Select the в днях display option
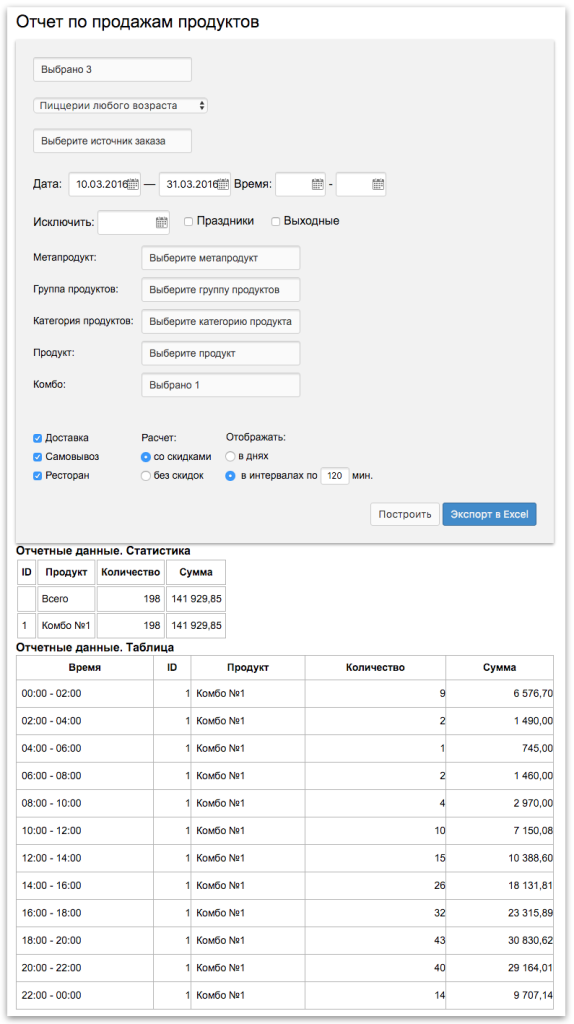 tap(230, 456)
